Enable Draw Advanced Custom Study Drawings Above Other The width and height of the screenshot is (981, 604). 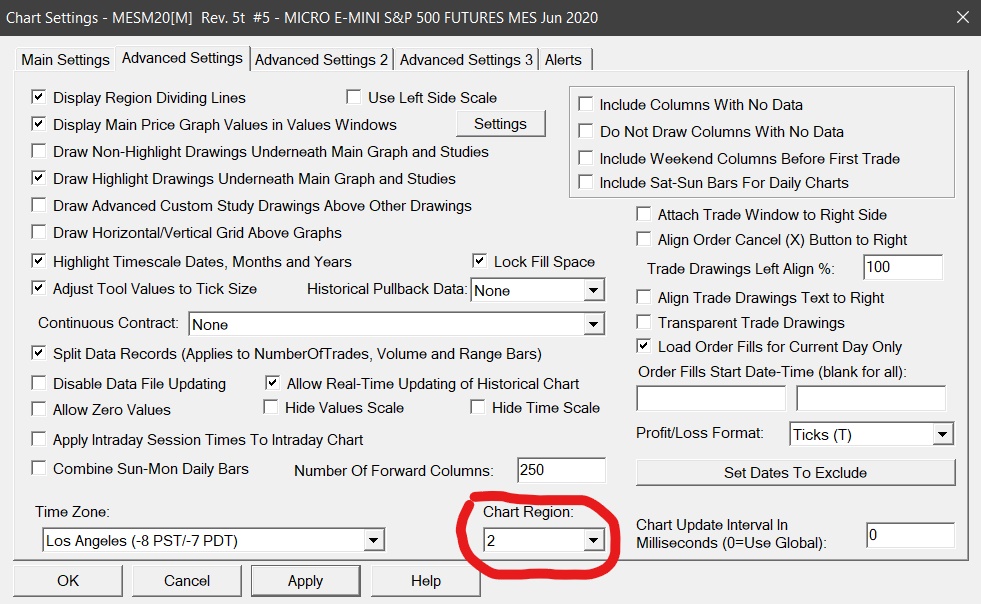tap(39, 205)
